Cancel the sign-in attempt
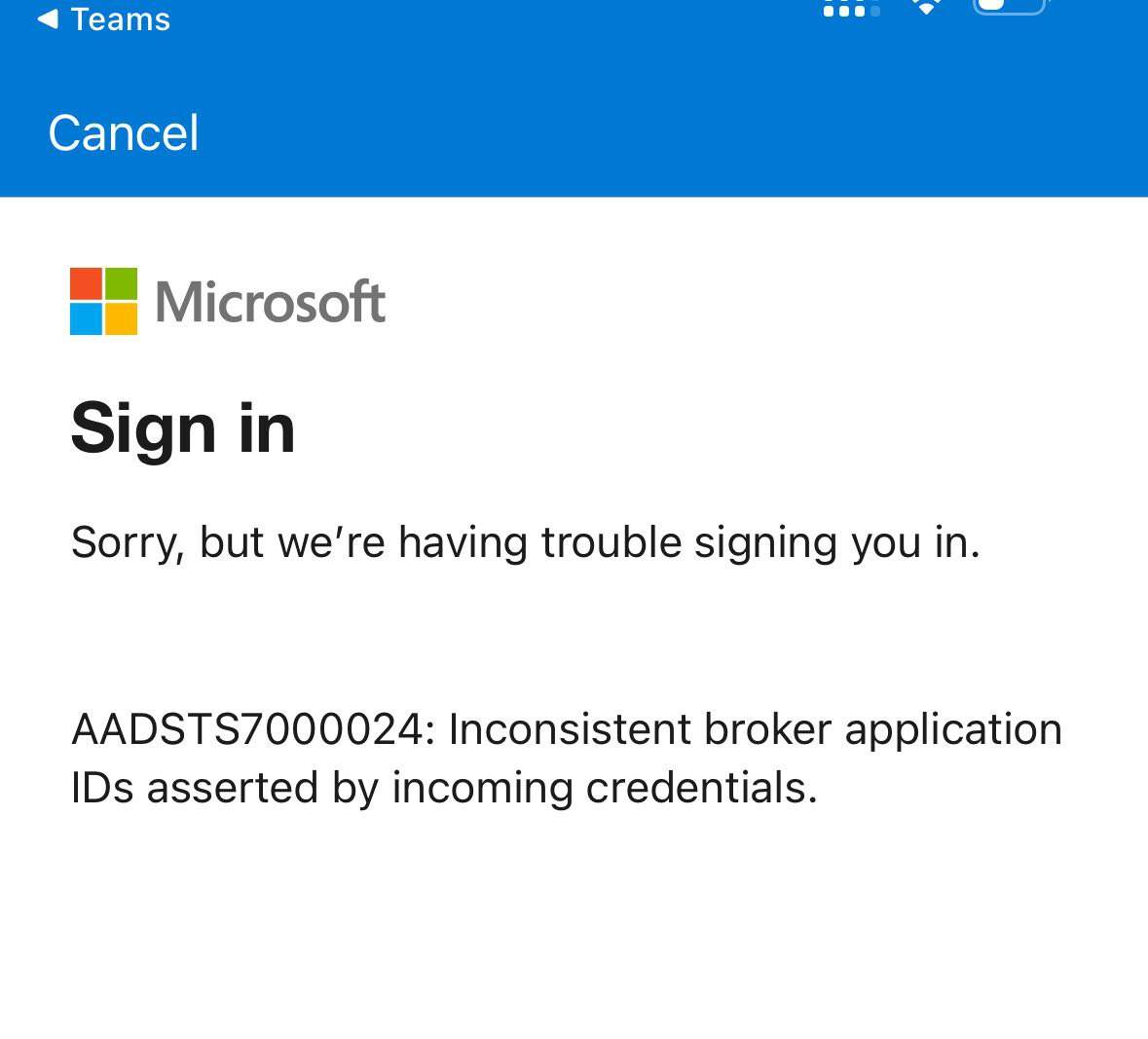This screenshot has height=1039, width=1148. click(x=124, y=133)
